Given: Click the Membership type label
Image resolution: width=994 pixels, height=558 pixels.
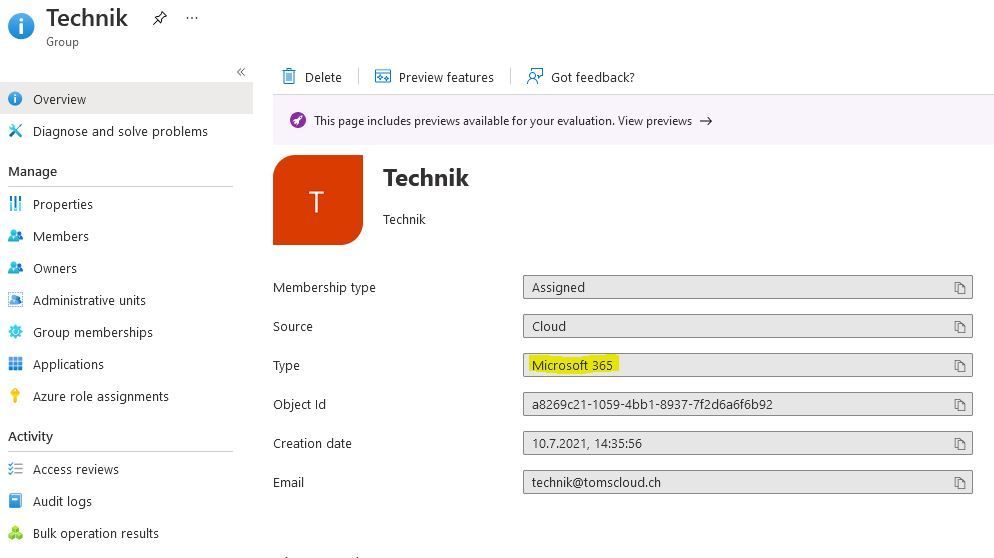Looking at the screenshot, I should [x=324, y=287].
